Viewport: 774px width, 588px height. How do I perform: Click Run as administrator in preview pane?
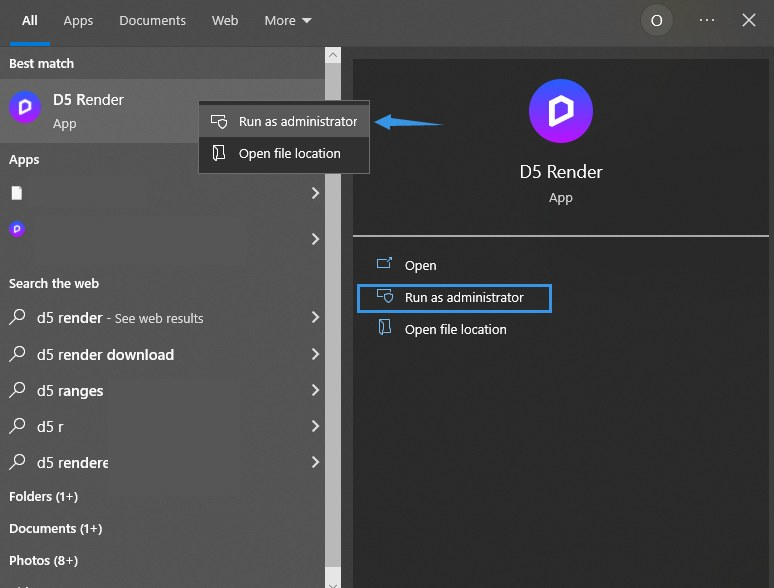point(454,298)
